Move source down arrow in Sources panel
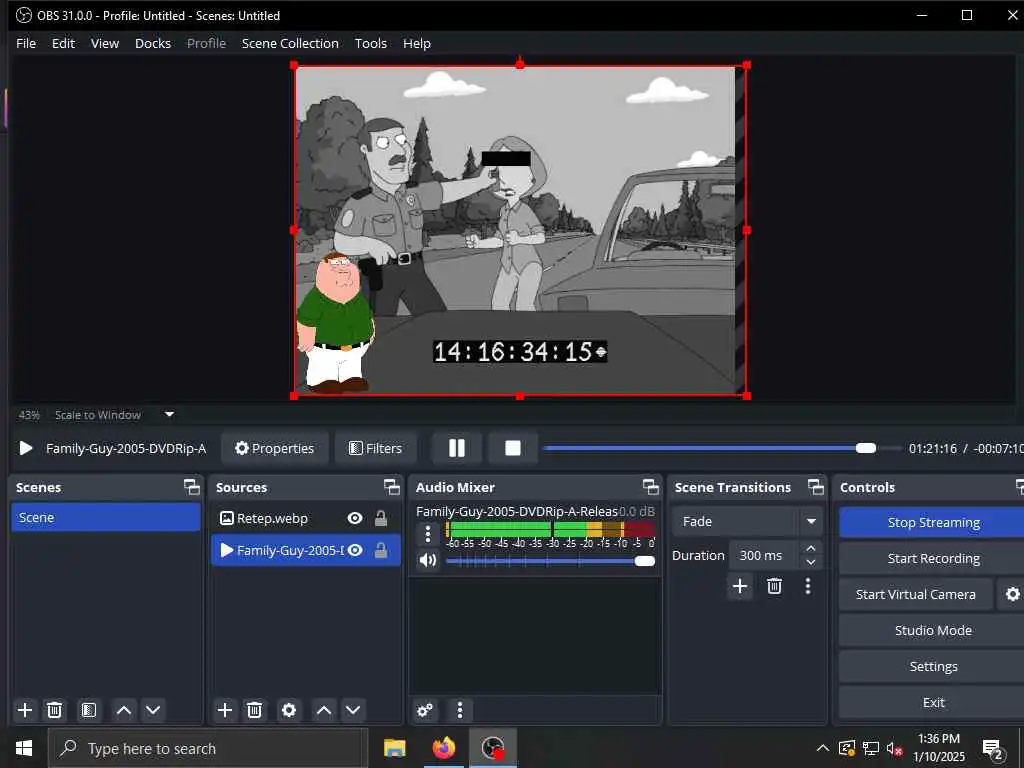 click(x=353, y=710)
